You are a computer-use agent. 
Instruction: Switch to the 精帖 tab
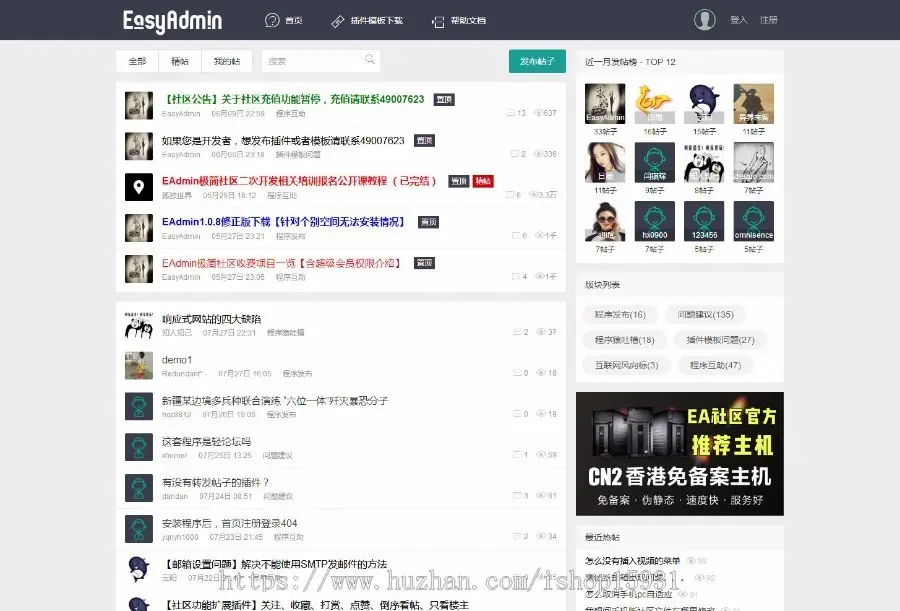click(x=180, y=61)
